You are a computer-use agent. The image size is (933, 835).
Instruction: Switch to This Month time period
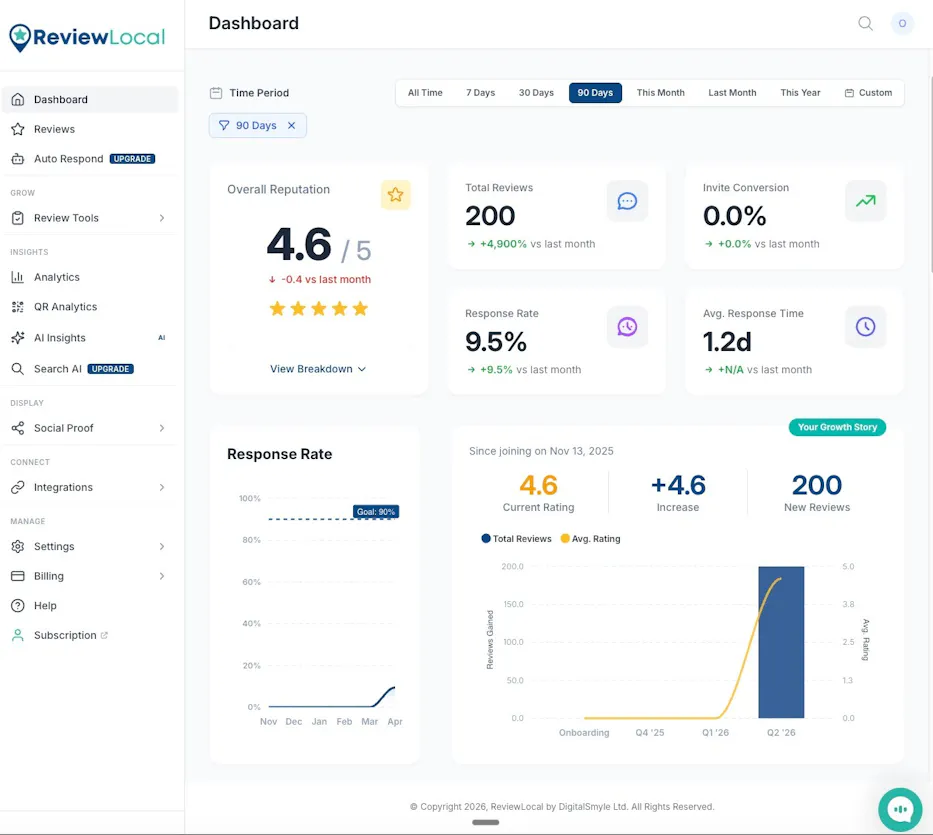point(660,93)
